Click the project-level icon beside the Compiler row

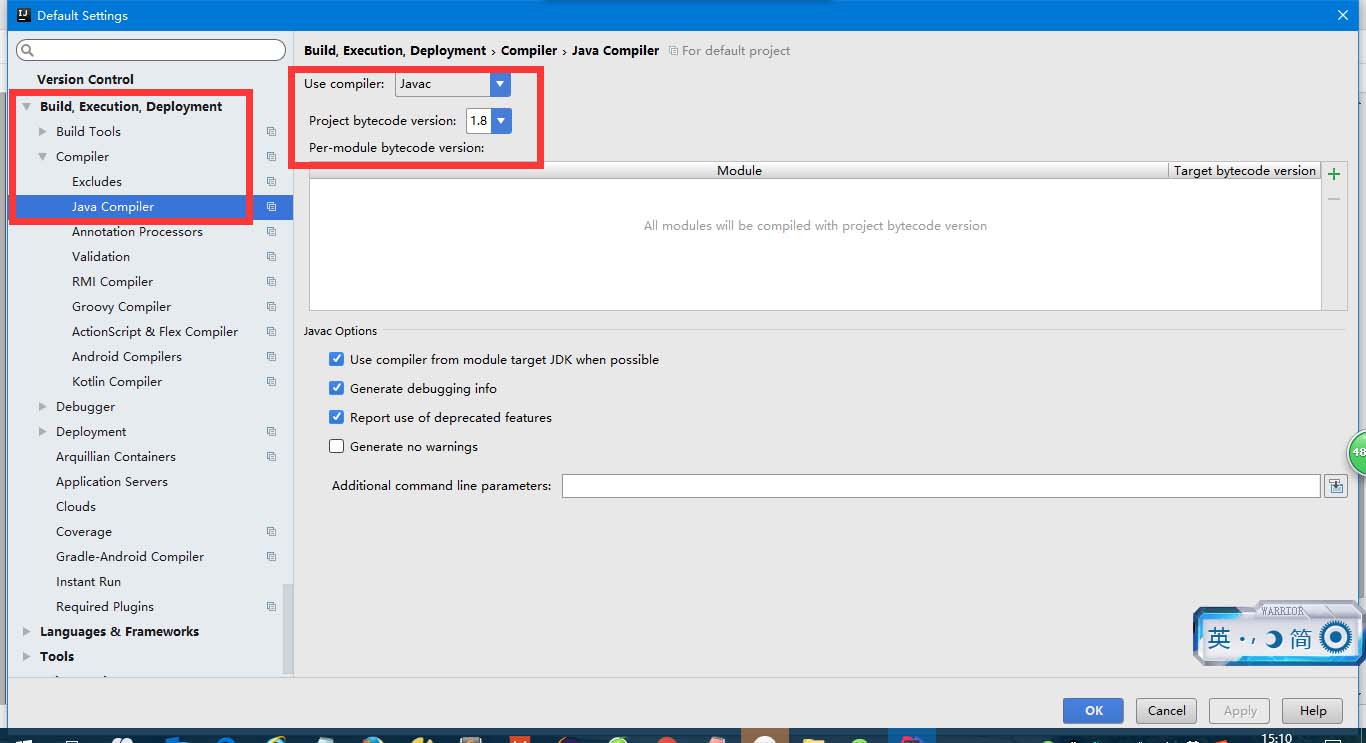click(271, 157)
